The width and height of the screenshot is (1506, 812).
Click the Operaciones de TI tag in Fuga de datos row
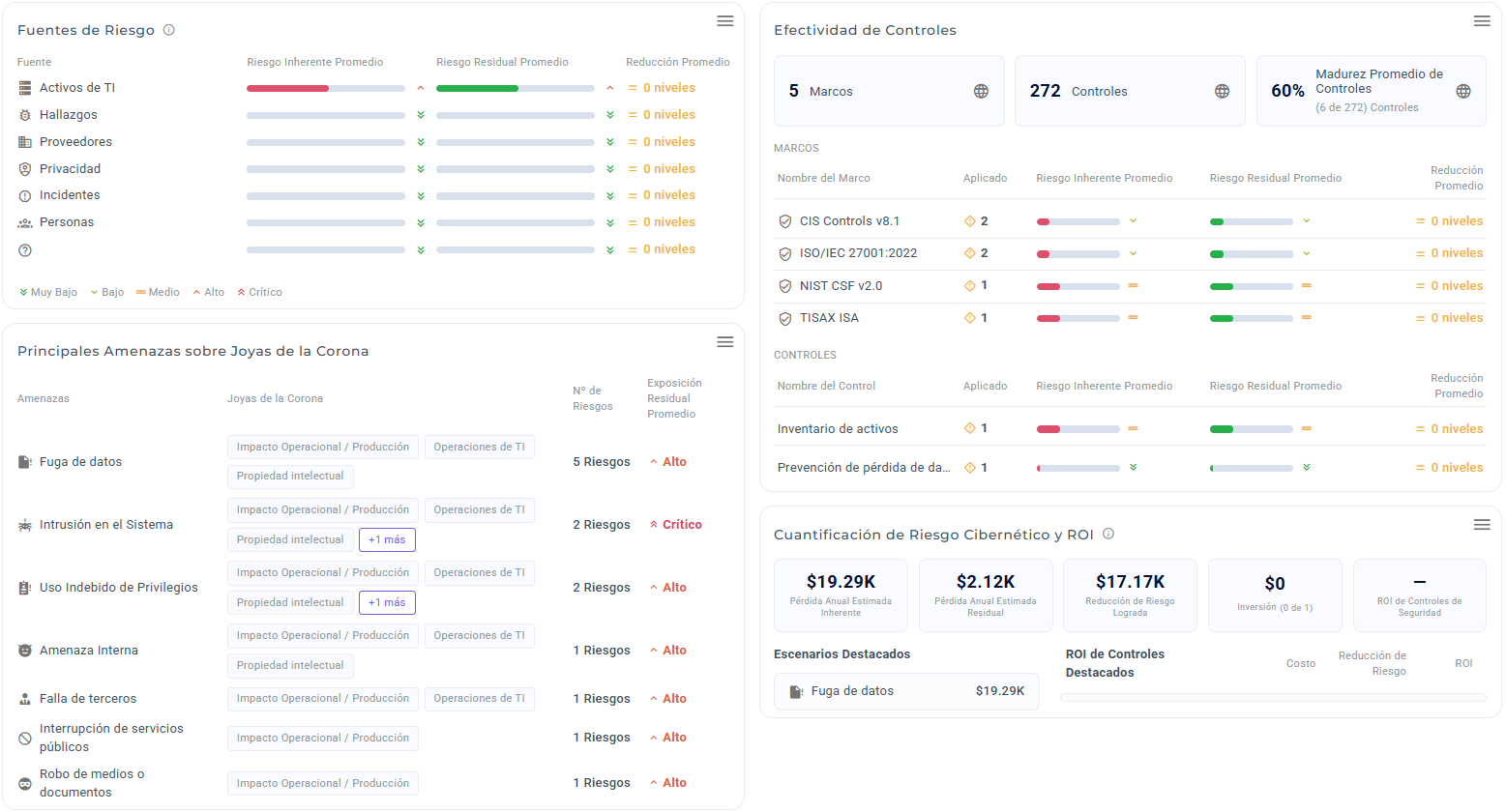(480, 447)
